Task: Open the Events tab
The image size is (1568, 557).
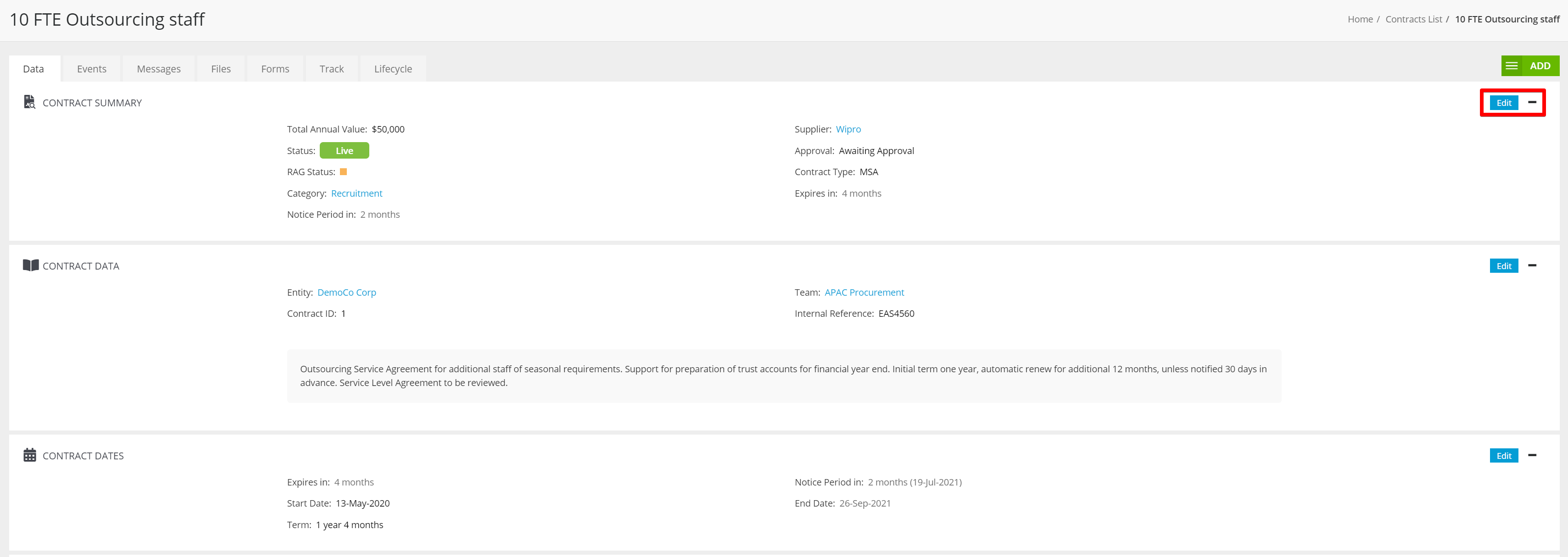Action: pos(92,69)
